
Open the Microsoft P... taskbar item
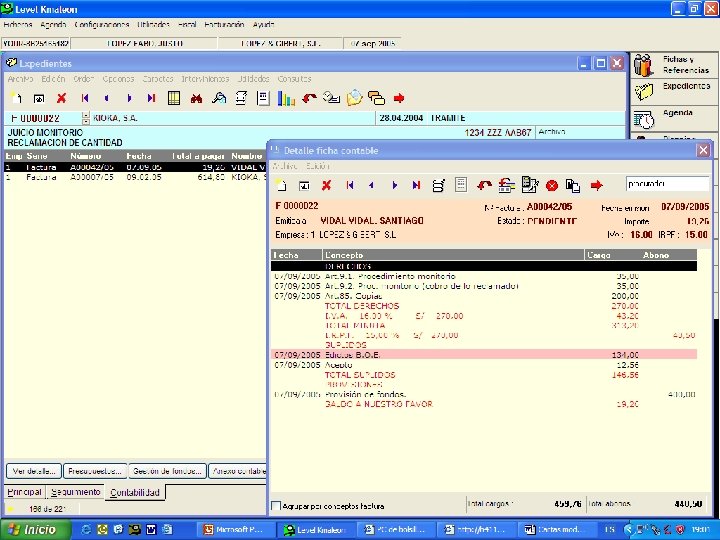[236, 529]
